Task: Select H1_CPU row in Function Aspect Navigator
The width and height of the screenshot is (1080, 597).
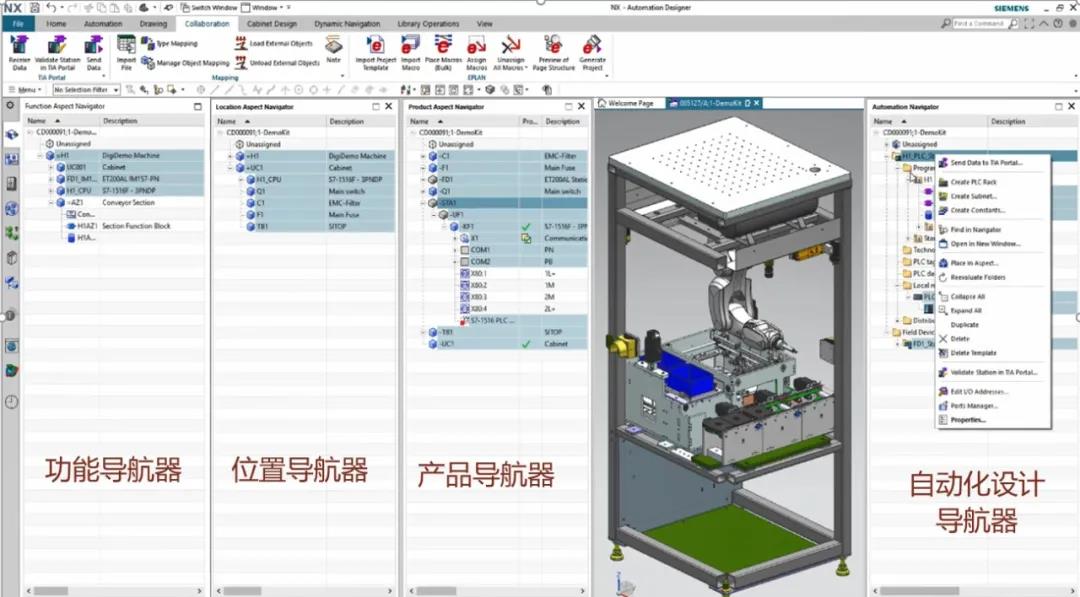Action: coord(114,191)
